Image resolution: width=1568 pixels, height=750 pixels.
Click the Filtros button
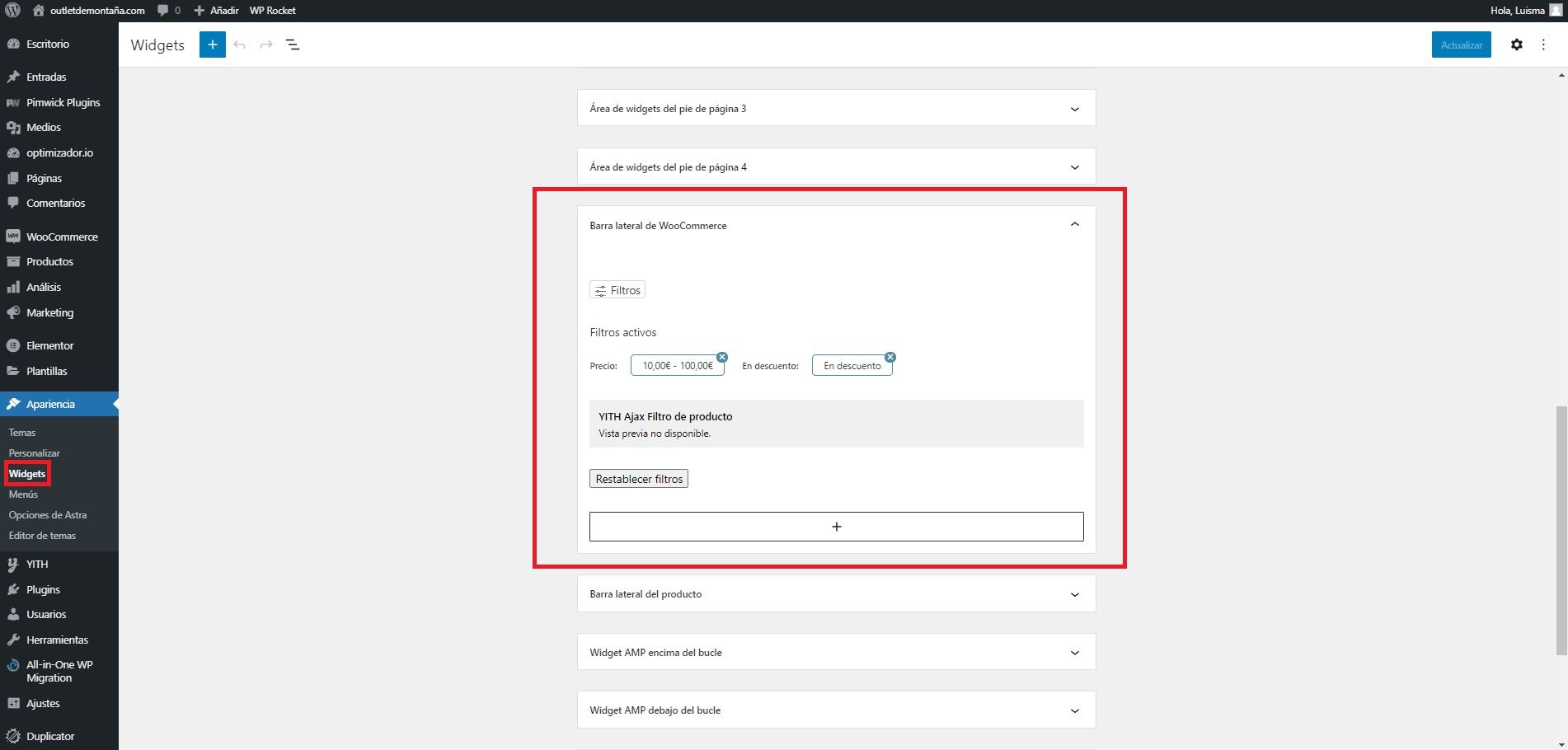tap(617, 290)
